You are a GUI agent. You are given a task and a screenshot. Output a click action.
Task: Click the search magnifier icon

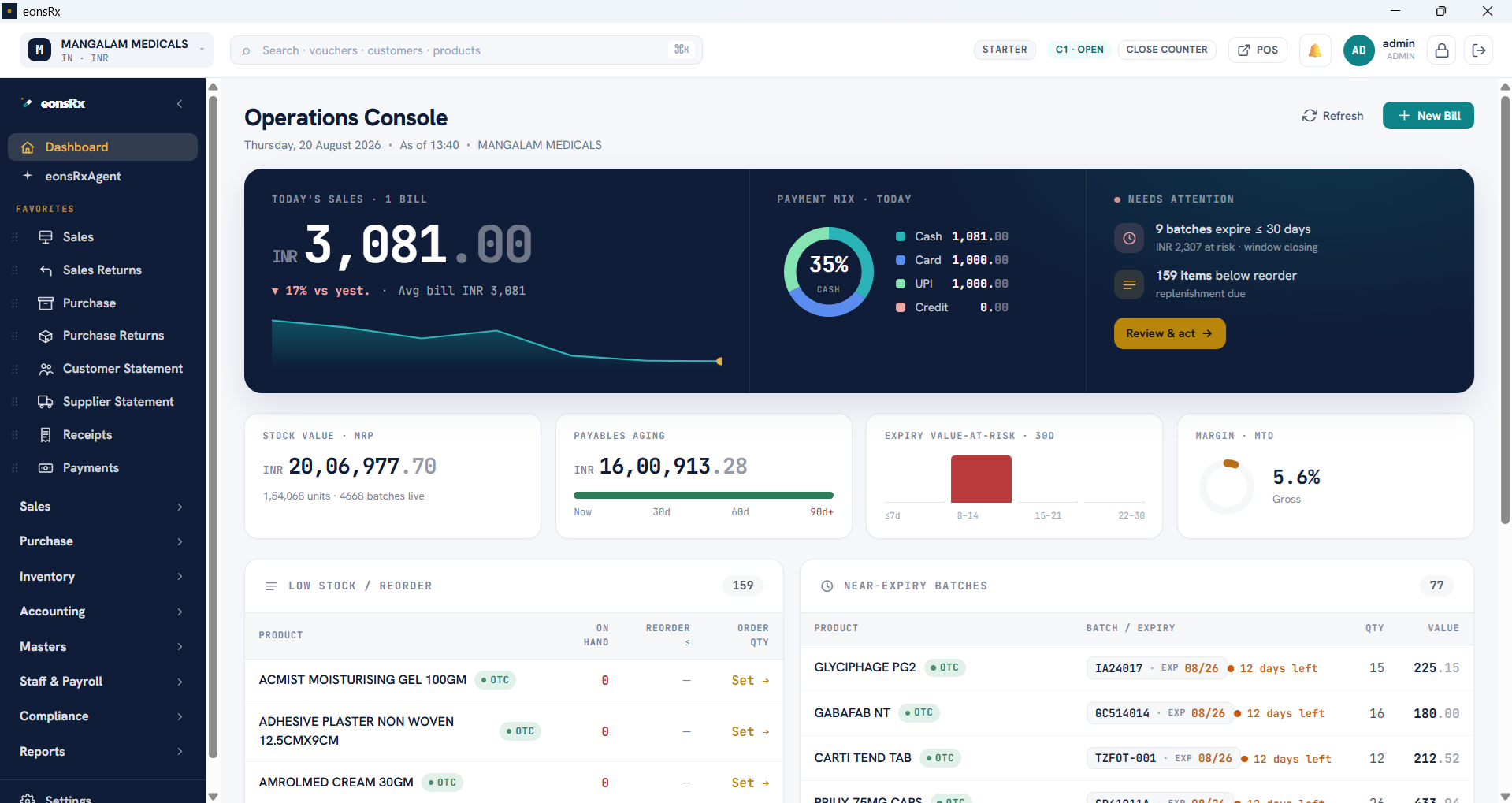coord(246,51)
